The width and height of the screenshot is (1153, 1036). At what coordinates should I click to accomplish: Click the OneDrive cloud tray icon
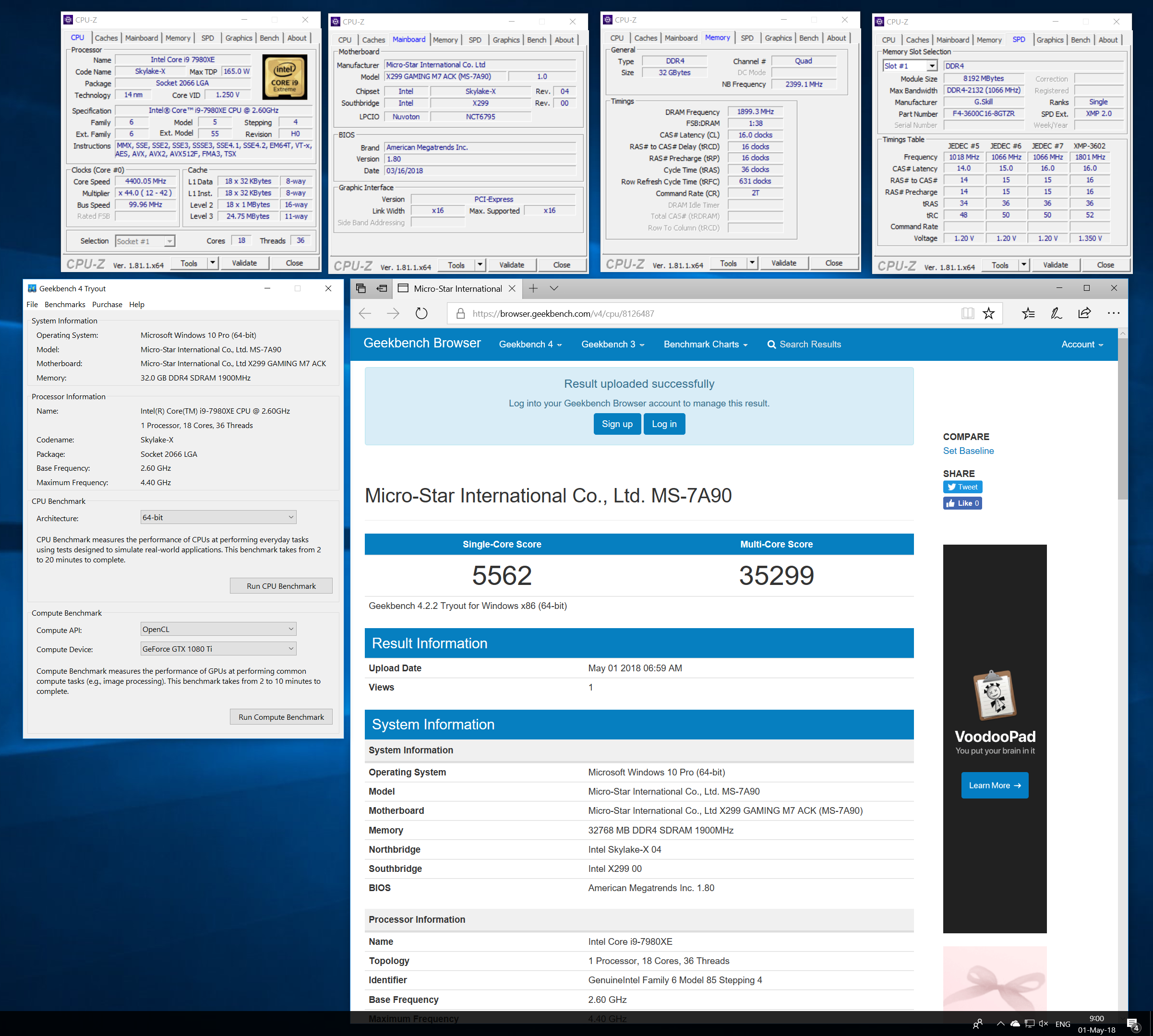[x=1015, y=1024]
